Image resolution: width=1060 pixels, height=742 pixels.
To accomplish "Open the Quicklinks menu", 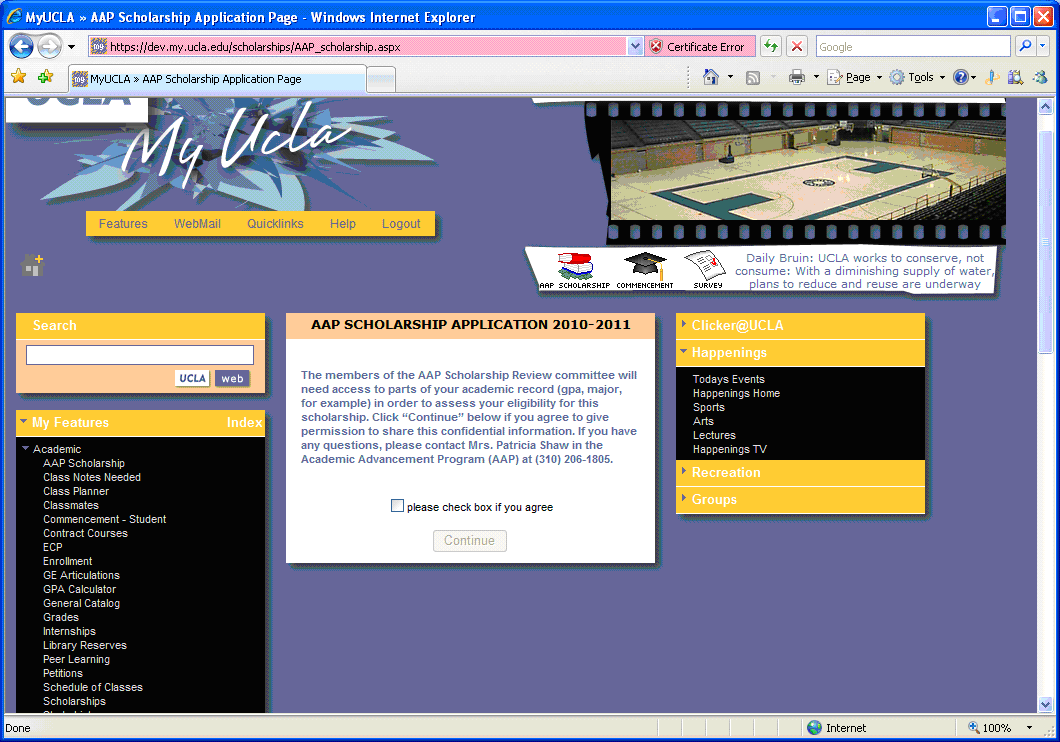I will (275, 224).
